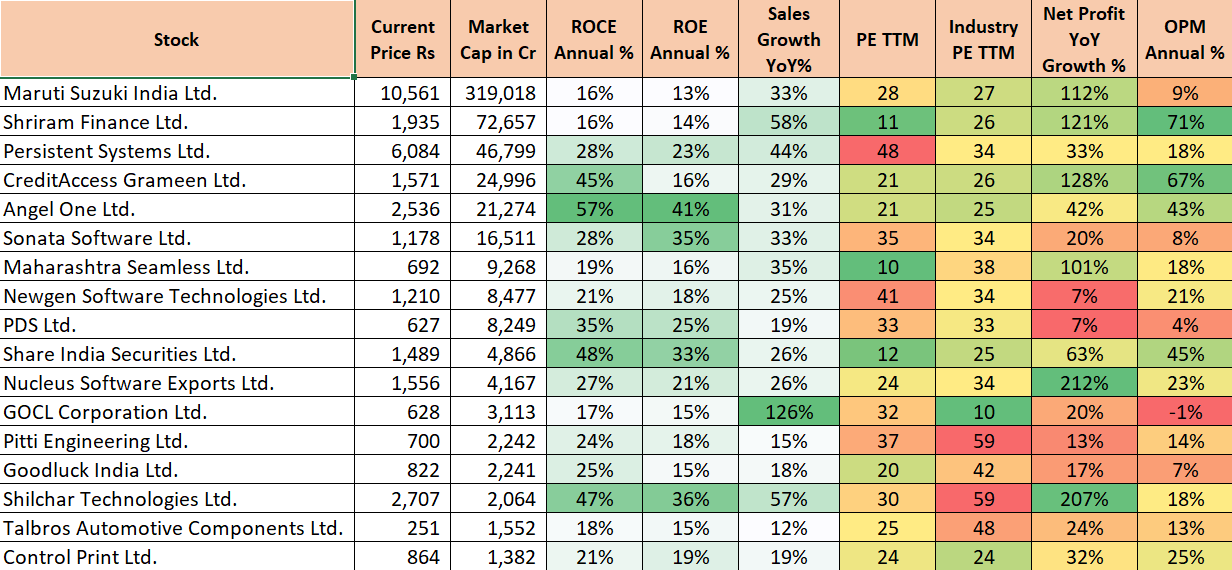This screenshot has height=570, width=1232.
Task: Click Nucleus Software Exports Ltd. cell
Action: [x=178, y=384]
